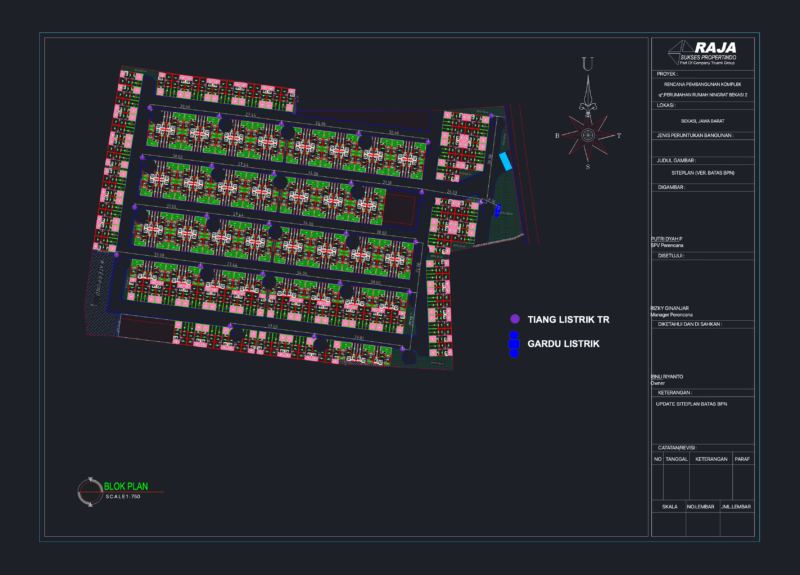Click the CATATAN/REVISI label
This screenshot has height=575, width=800.
point(677,448)
